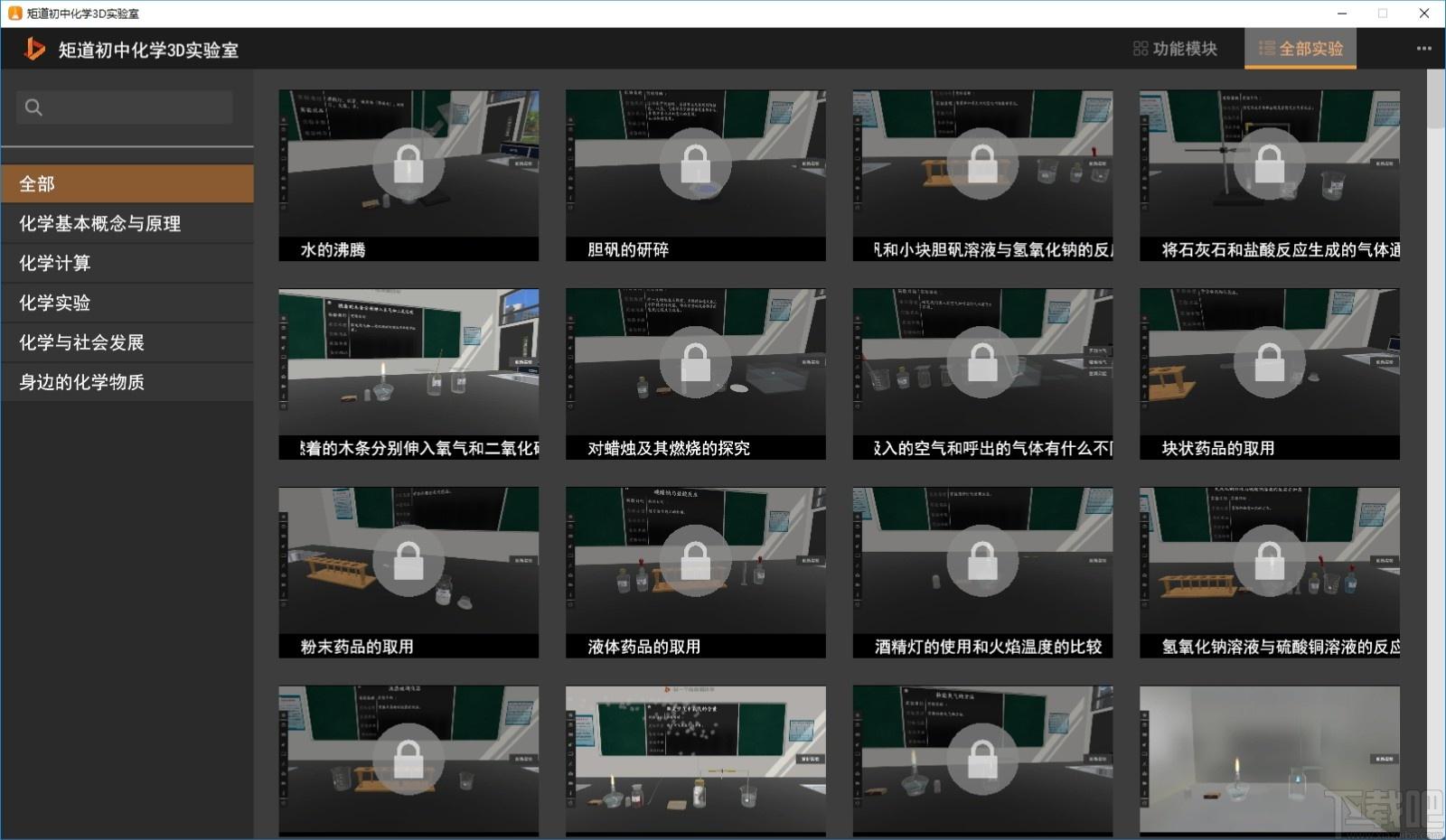
Task: Select the 全部实验 tab
Action: tap(1300, 49)
